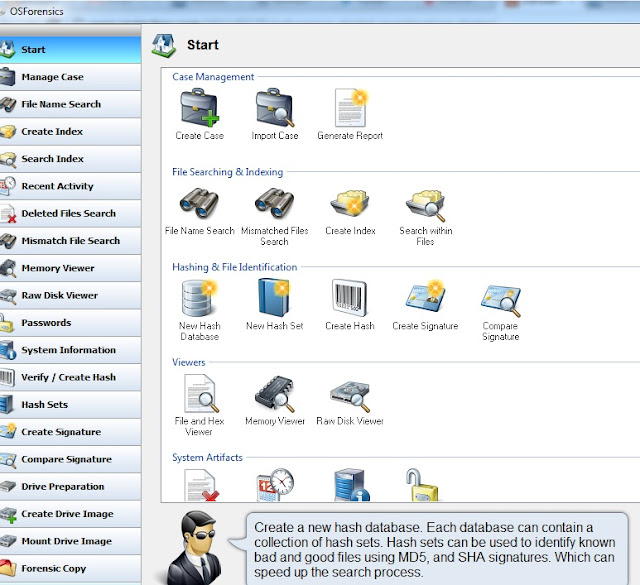Open Recent Activity in sidebar

click(70, 186)
